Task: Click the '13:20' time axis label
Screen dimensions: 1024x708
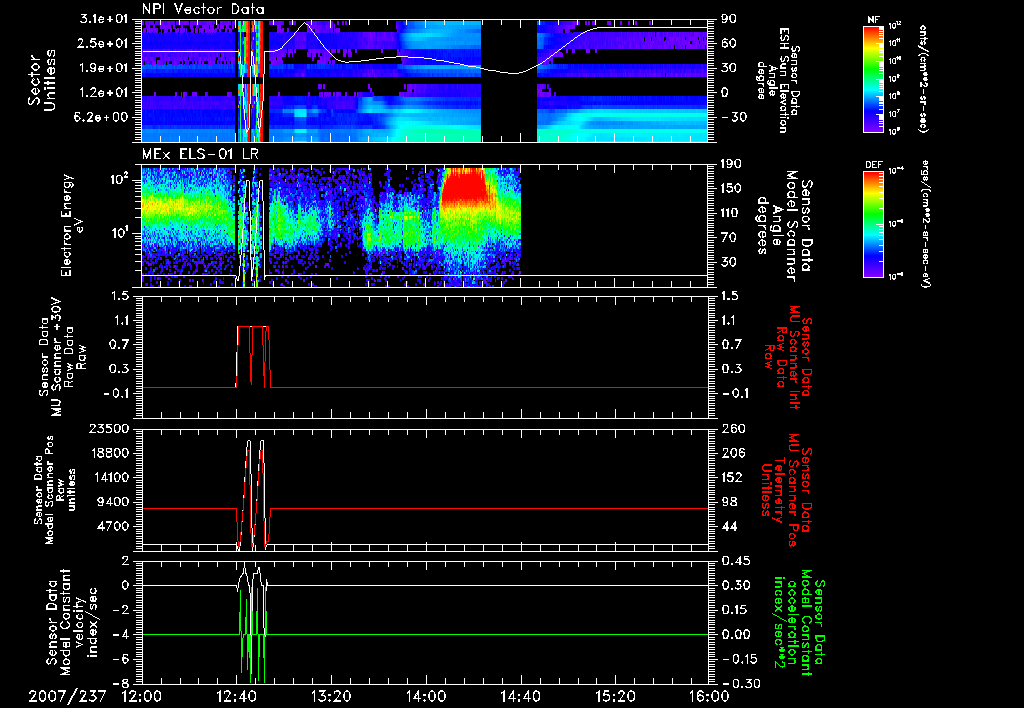Action: [331, 696]
